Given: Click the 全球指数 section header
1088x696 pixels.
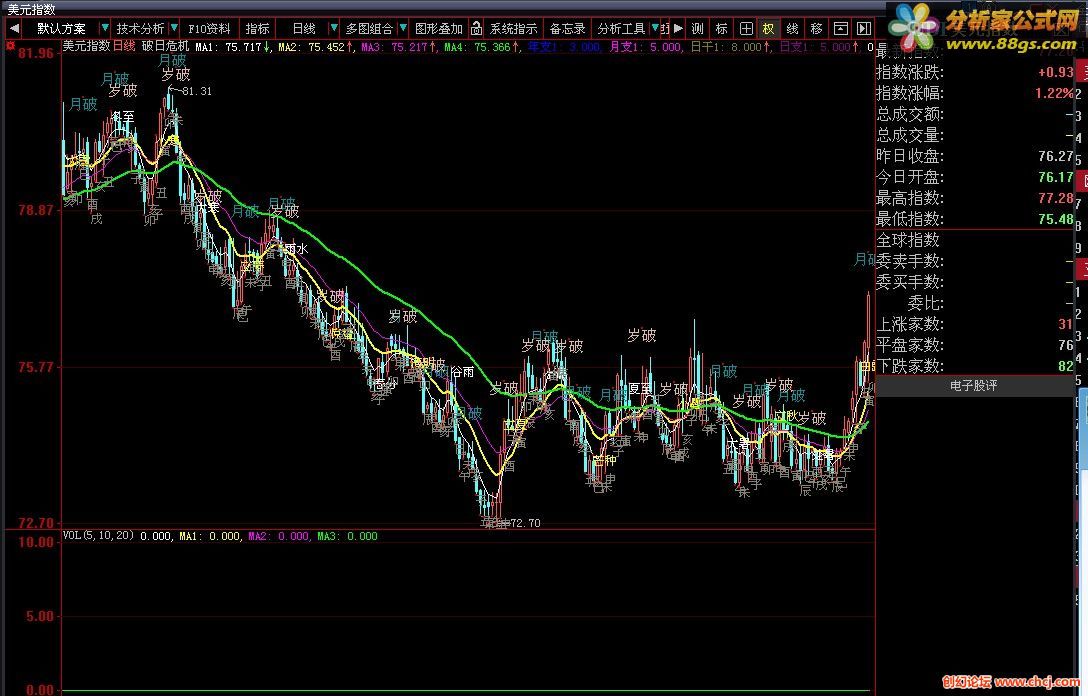Looking at the screenshot, I should click(x=908, y=240).
